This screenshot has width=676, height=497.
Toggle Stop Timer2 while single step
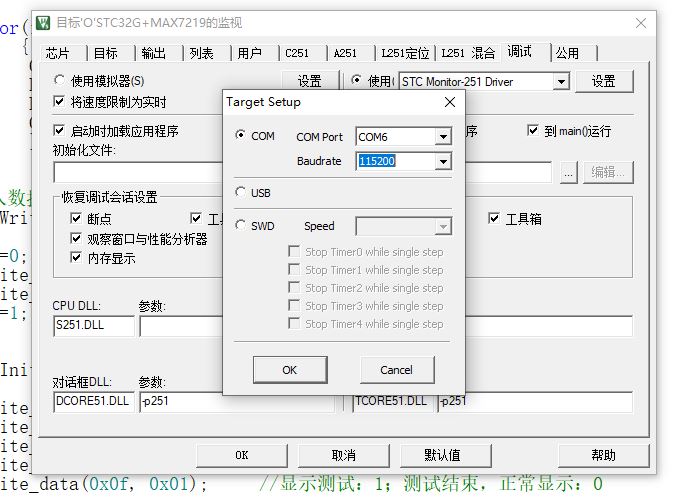coord(294,288)
